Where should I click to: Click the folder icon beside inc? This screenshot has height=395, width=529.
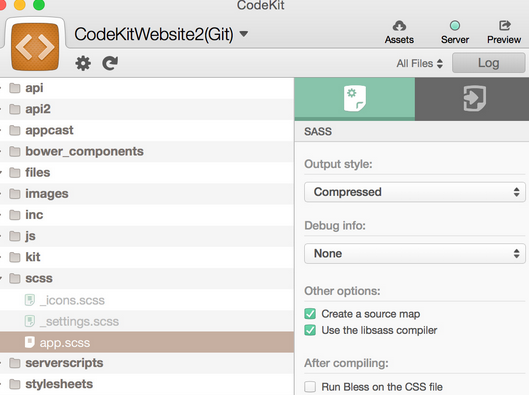tap(15, 215)
